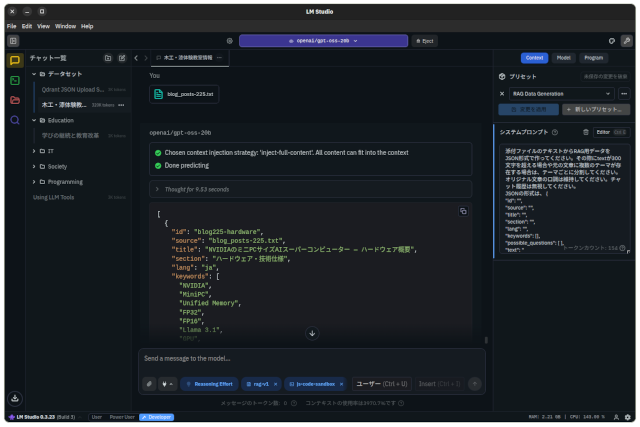Copy the JSON code block
Viewport: 640px width, 427px height.
pyautogui.click(x=463, y=211)
